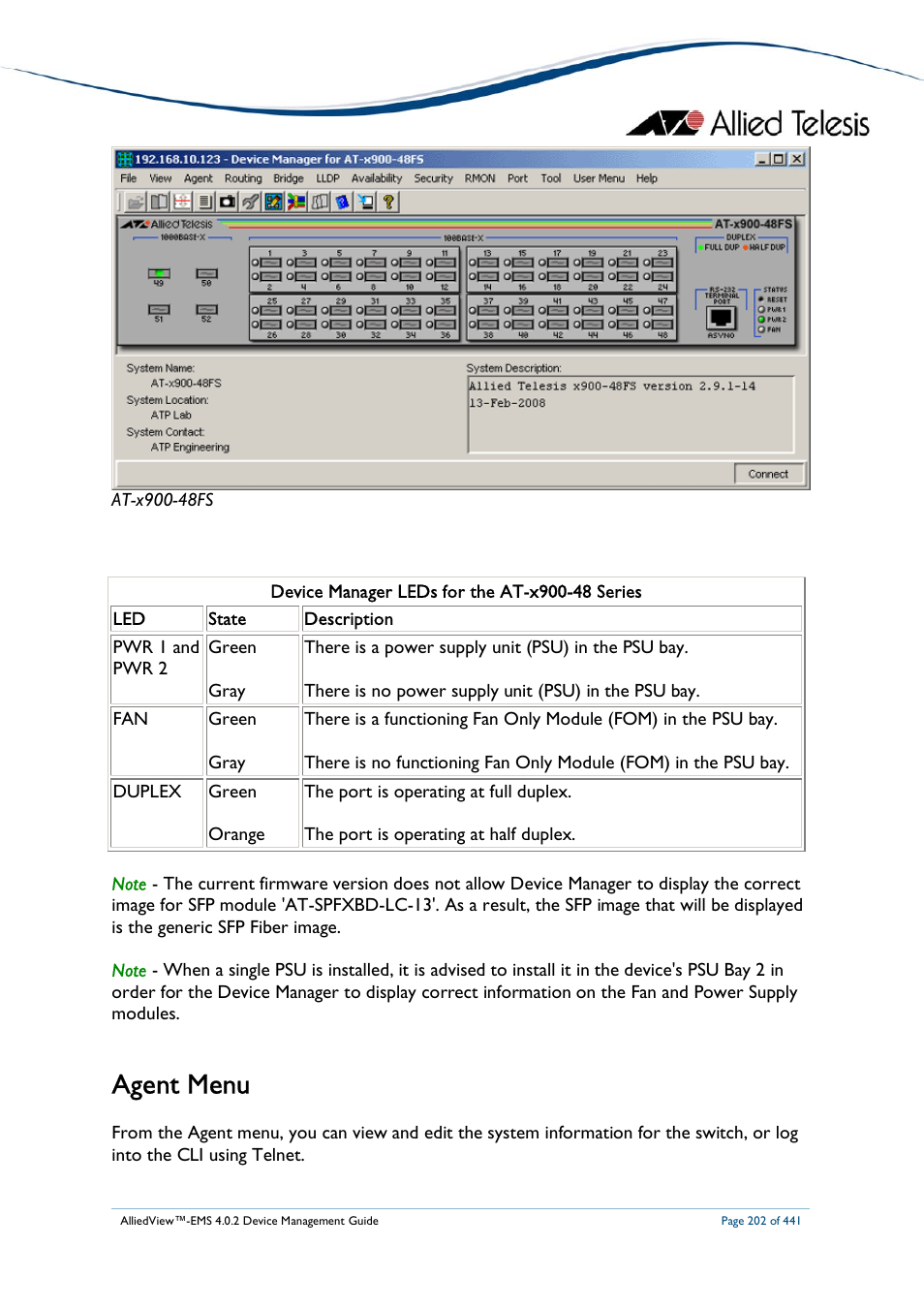The image size is (924, 1309).
Task: Select gigabit port 51 on the device
Action: click(x=159, y=310)
